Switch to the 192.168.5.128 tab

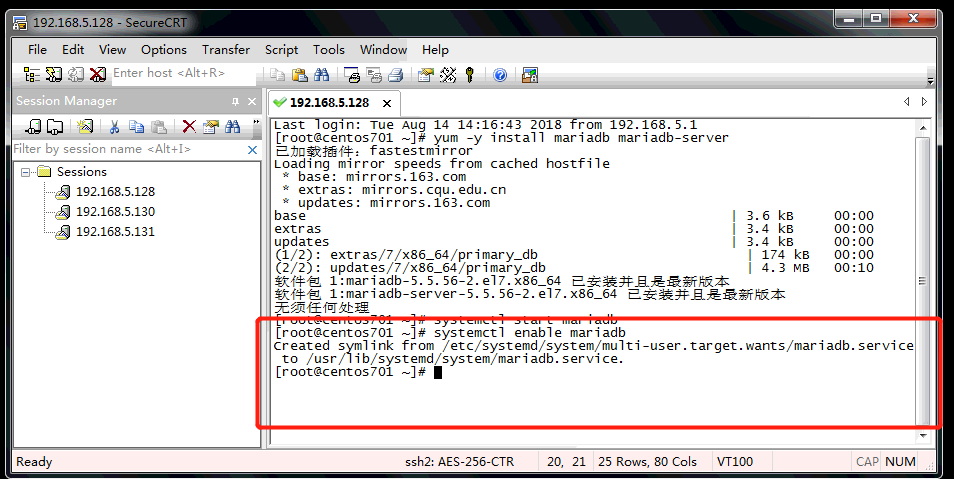tap(329, 103)
